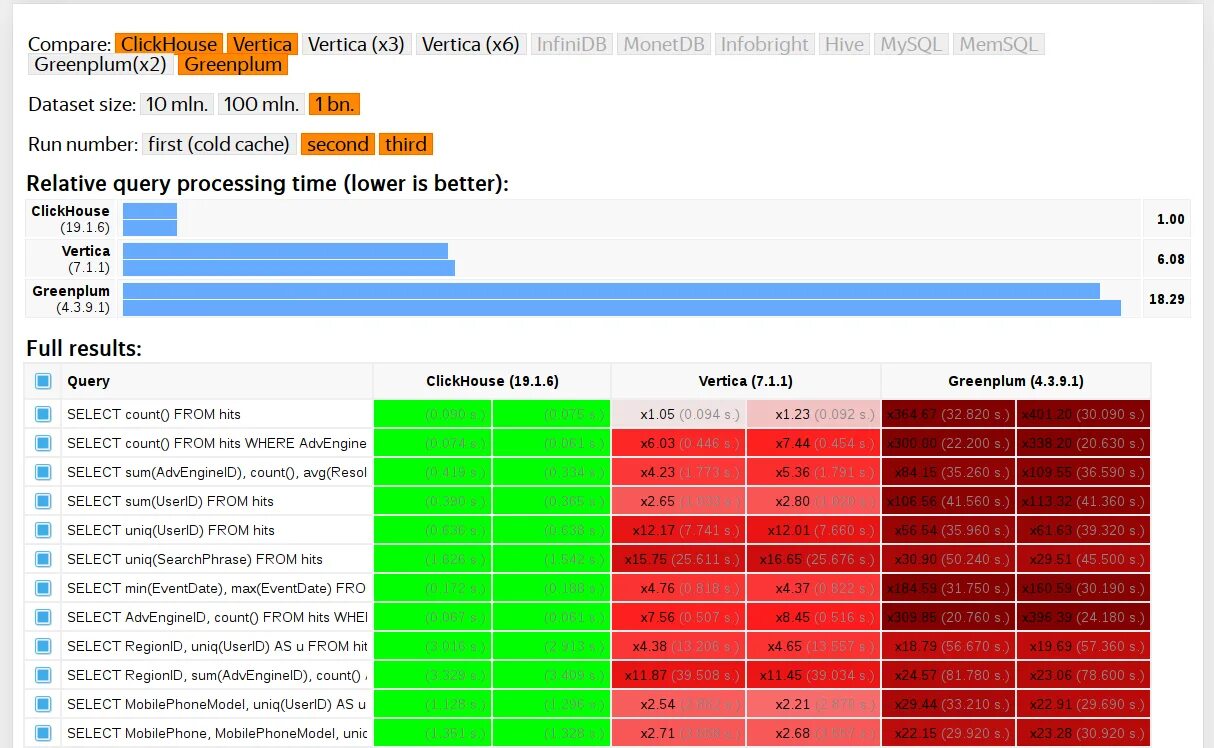Uncheck RegionID, uniq(UserID) AS u checkbox
The image size is (1214, 748).
pos(43,646)
